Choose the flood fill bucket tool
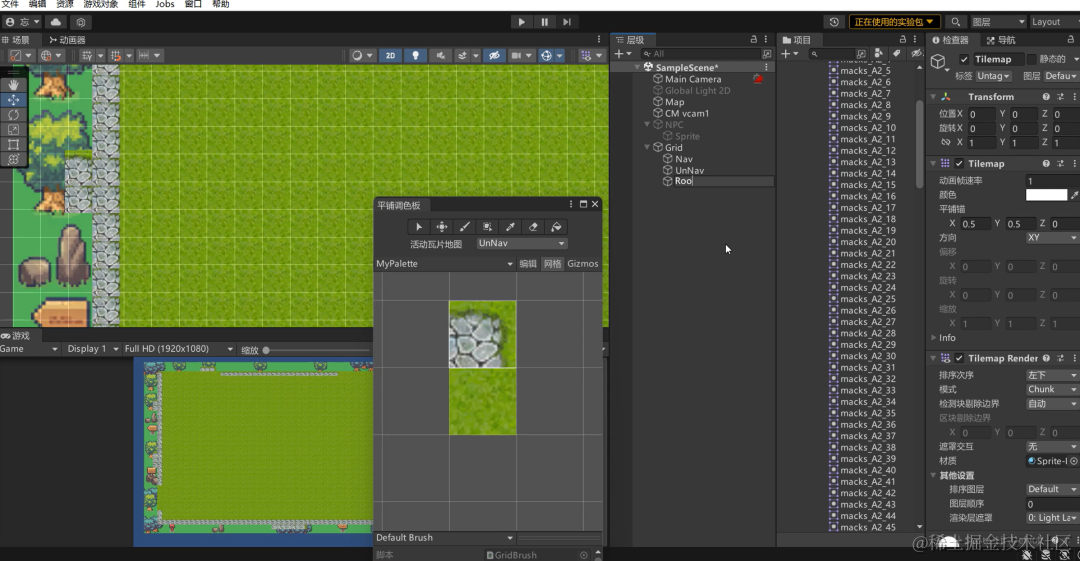This screenshot has height=561, width=1080. pyautogui.click(x=557, y=227)
